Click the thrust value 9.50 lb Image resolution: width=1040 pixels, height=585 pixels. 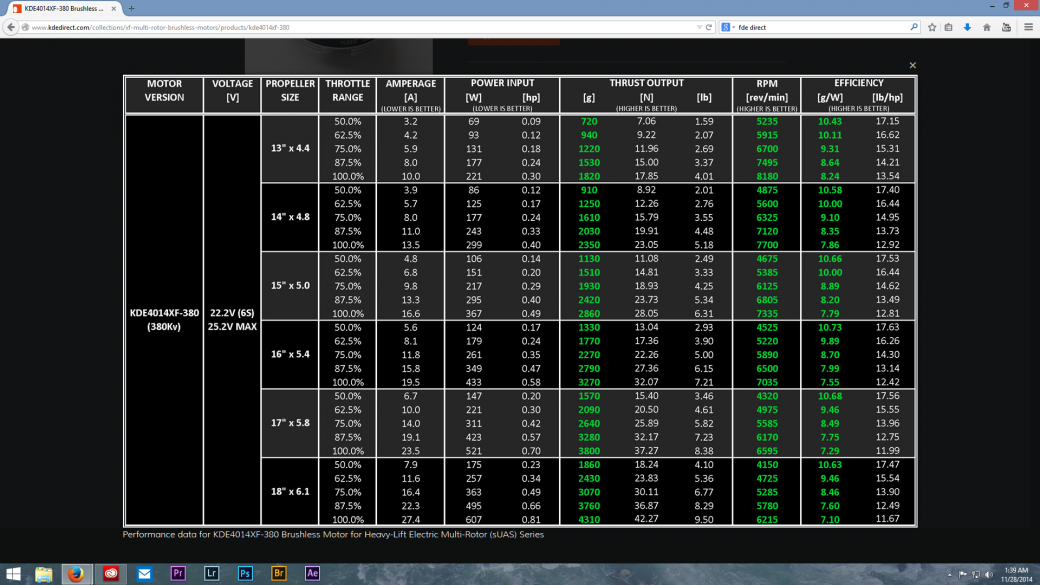(x=704, y=519)
